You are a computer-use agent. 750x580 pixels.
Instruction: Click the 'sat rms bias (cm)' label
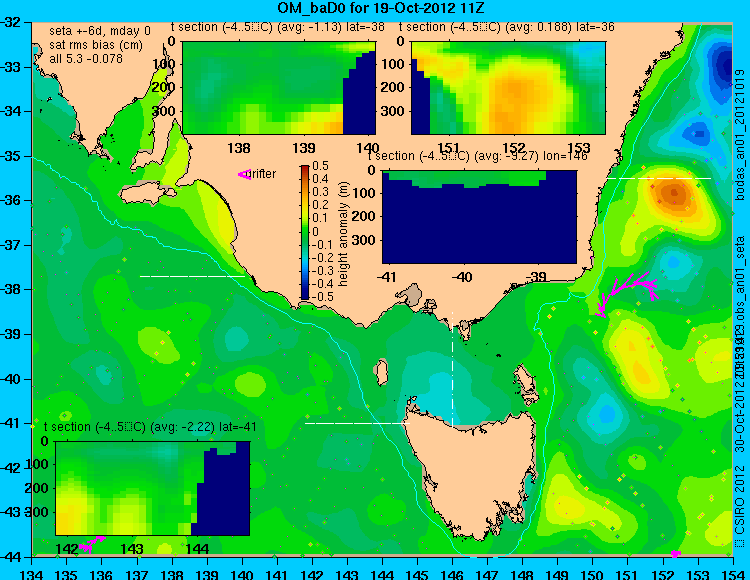[x=96, y=45]
